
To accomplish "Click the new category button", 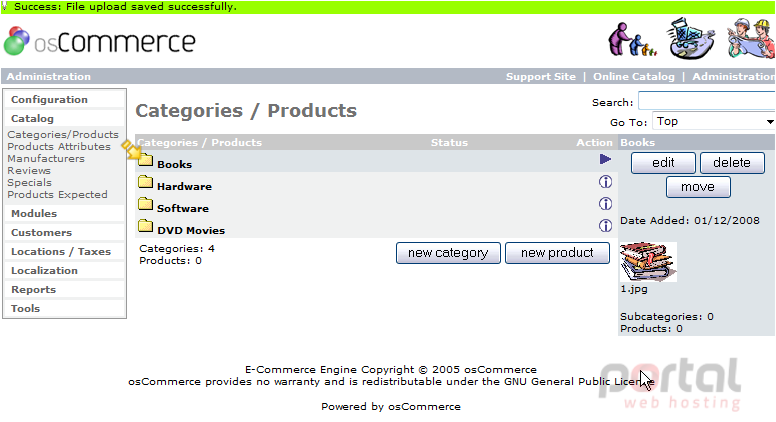I will [448, 253].
